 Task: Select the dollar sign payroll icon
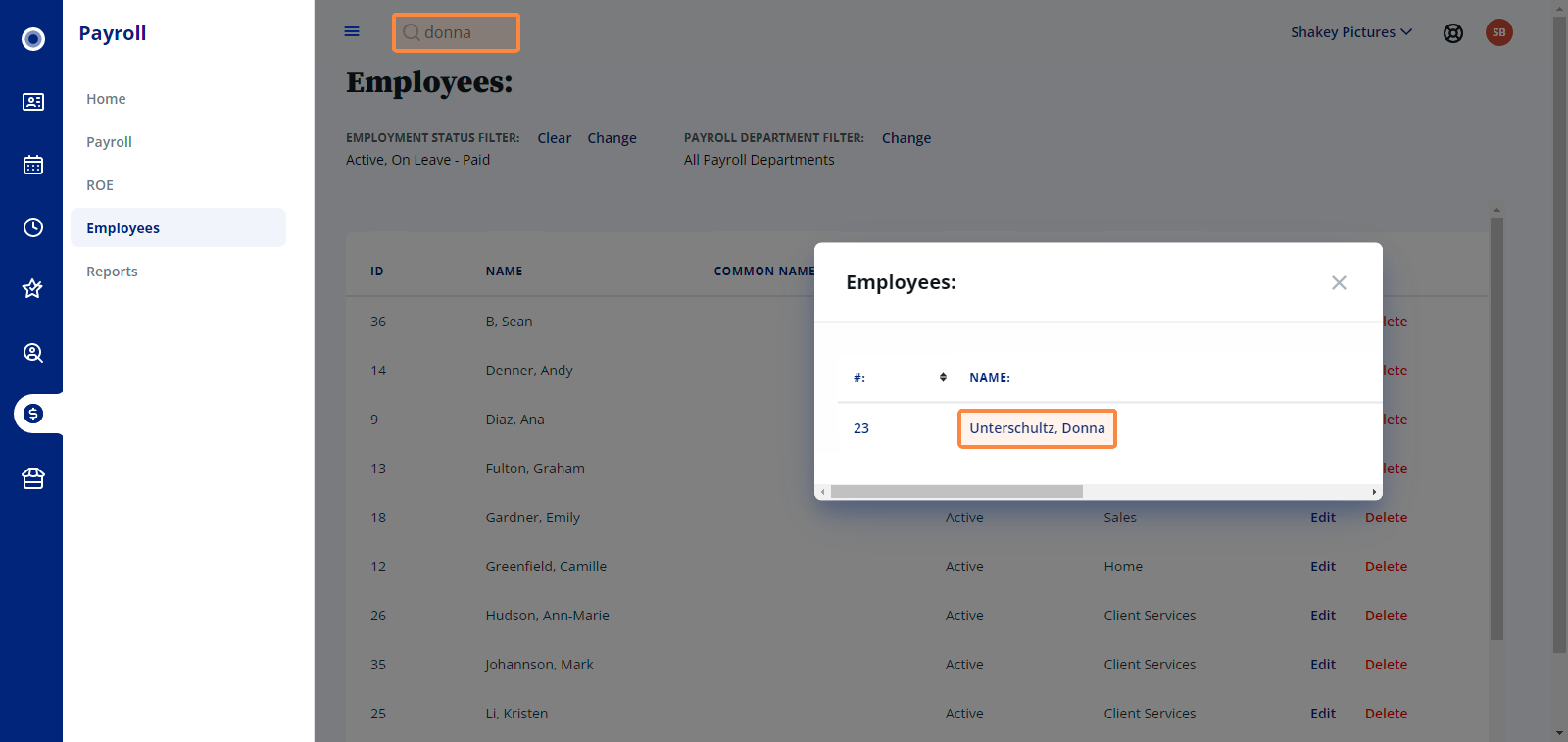[x=33, y=414]
